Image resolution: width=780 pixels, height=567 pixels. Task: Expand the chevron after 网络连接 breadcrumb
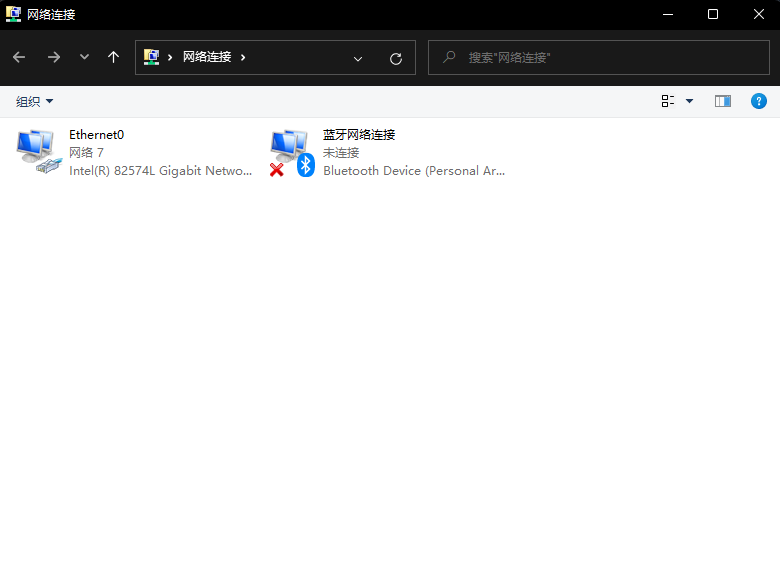point(243,57)
